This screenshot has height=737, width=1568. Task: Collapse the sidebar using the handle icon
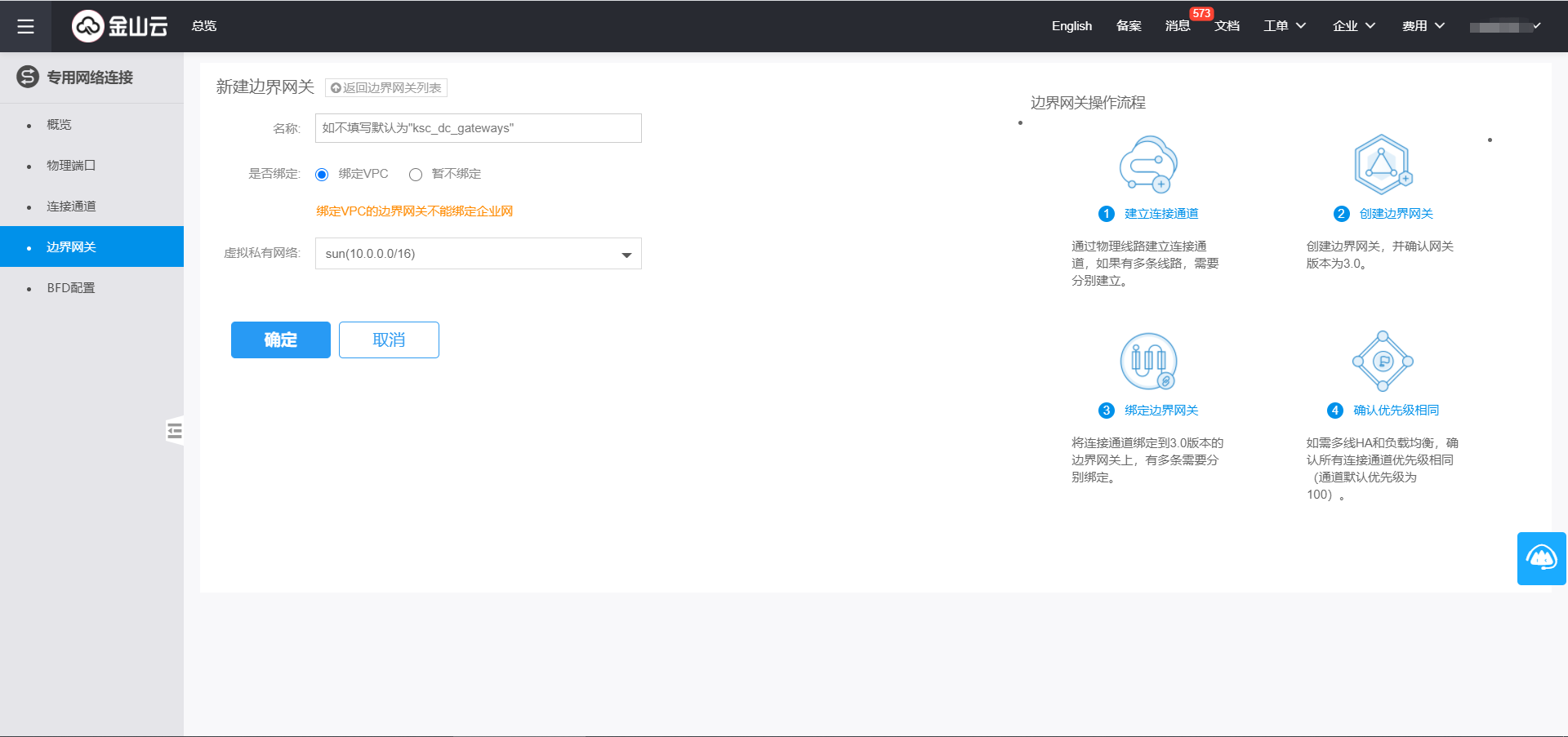[x=174, y=430]
